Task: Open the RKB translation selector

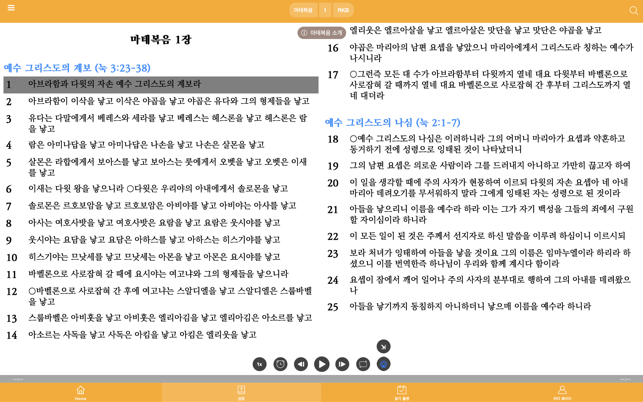Action: click(x=343, y=10)
